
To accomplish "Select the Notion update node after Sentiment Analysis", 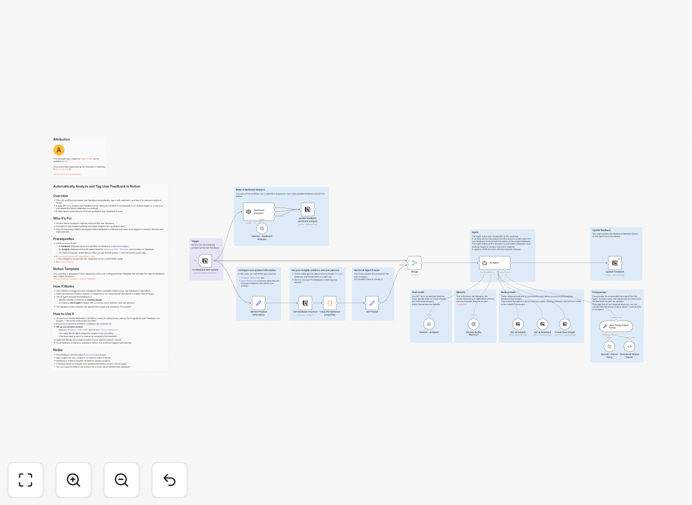I will [308, 209].
